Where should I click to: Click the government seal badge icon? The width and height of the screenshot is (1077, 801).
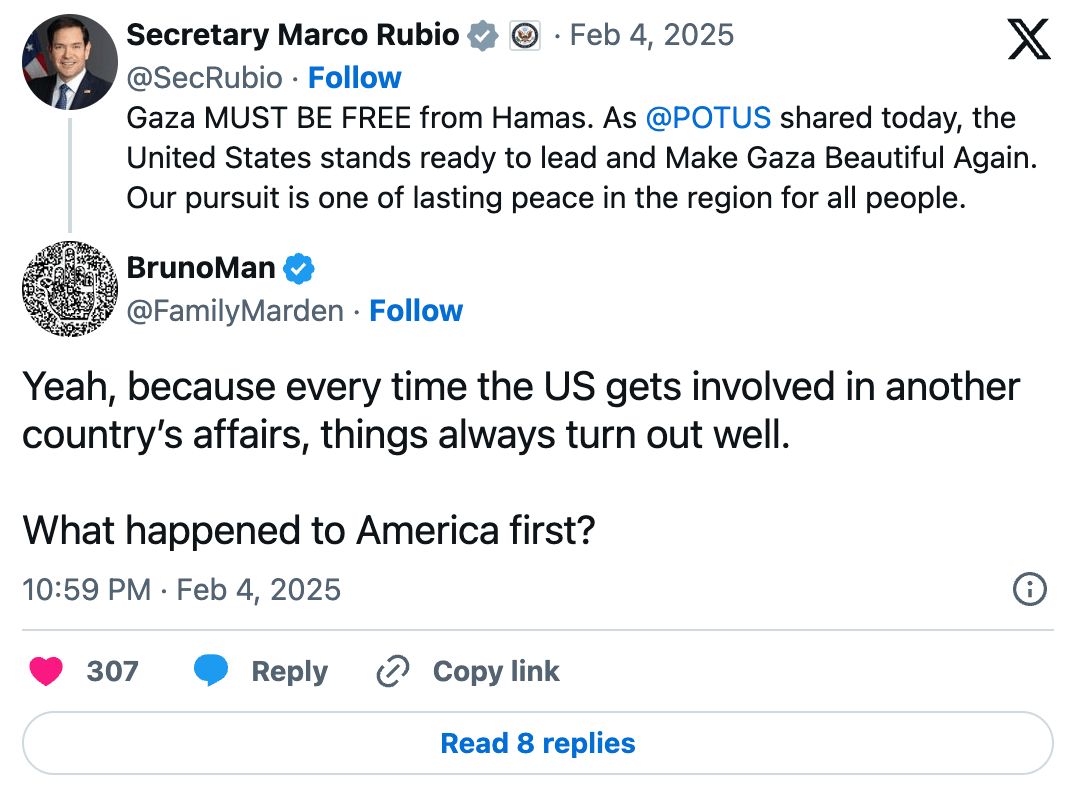(x=525, y=36)
